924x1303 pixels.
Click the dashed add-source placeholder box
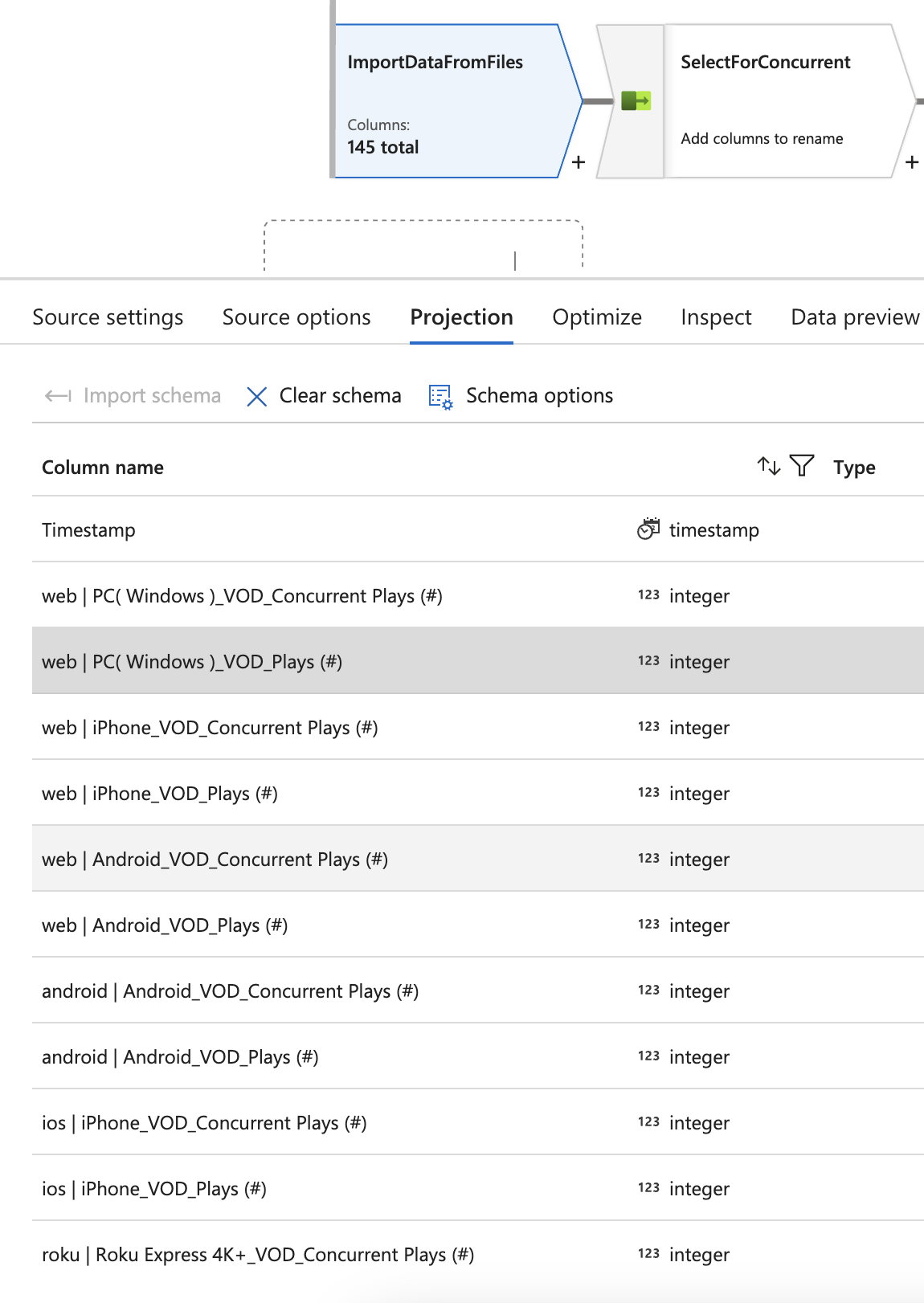423,245
